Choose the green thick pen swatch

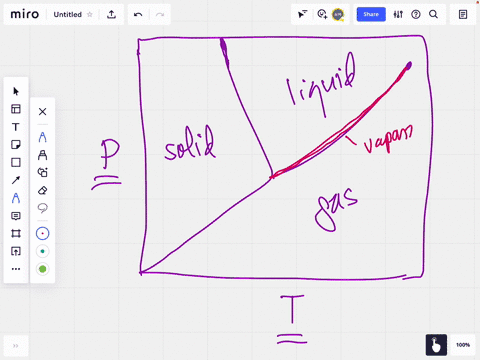click(42, 269)
